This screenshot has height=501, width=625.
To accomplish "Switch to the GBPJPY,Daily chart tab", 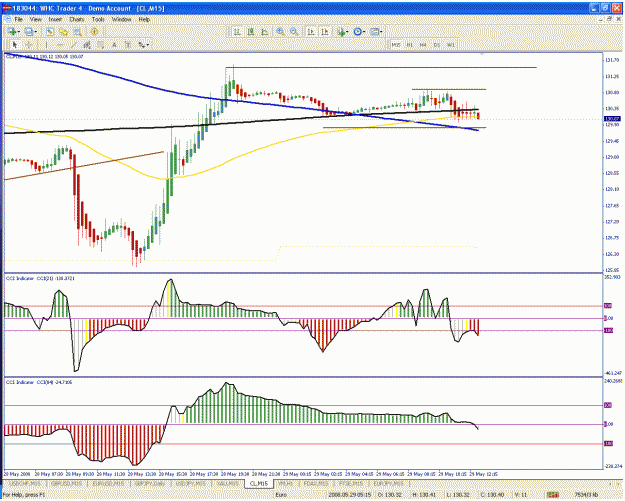I will 150,483.
